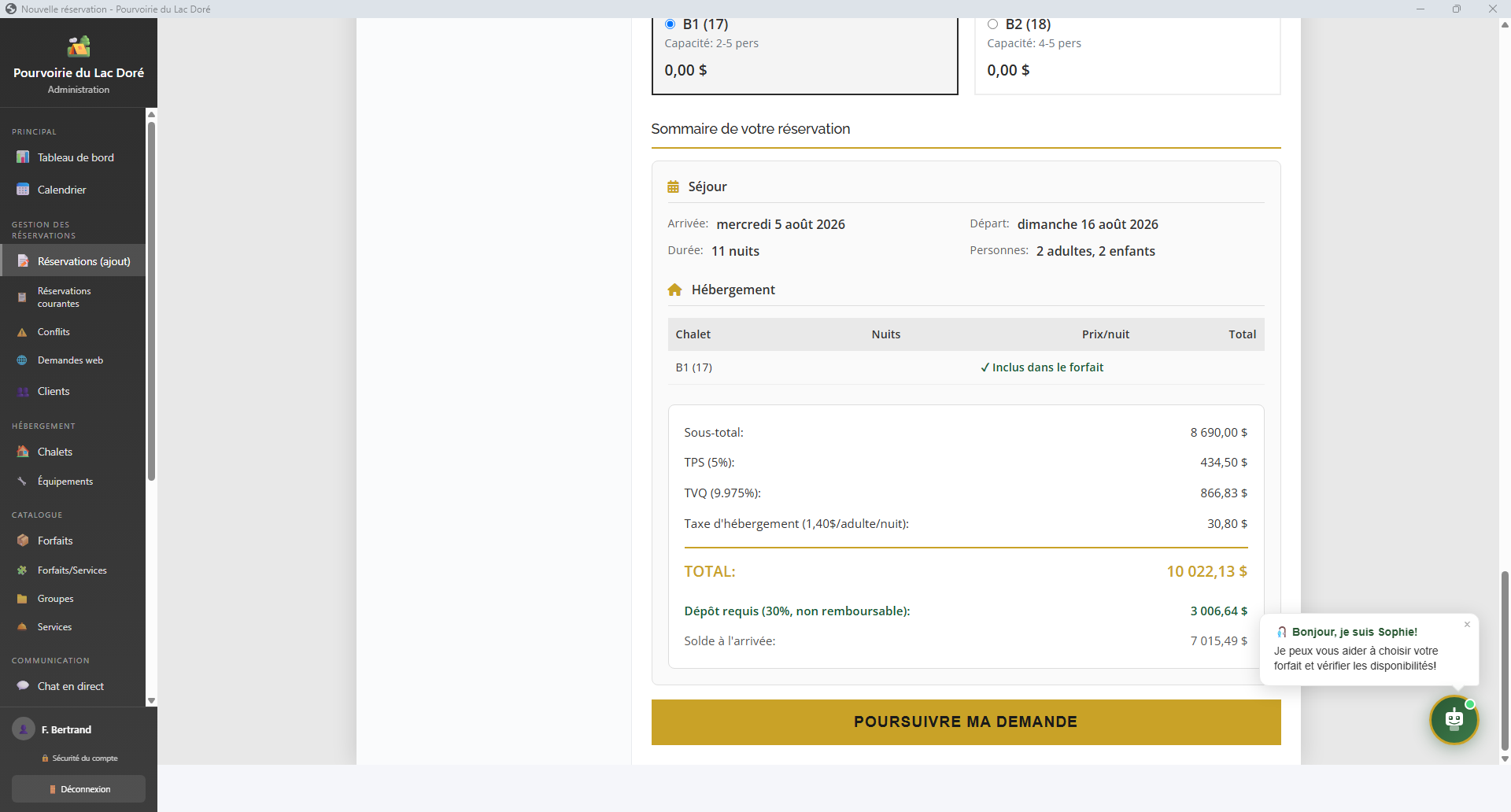Click the Chalets house icon in sidebar

(23, 452)
